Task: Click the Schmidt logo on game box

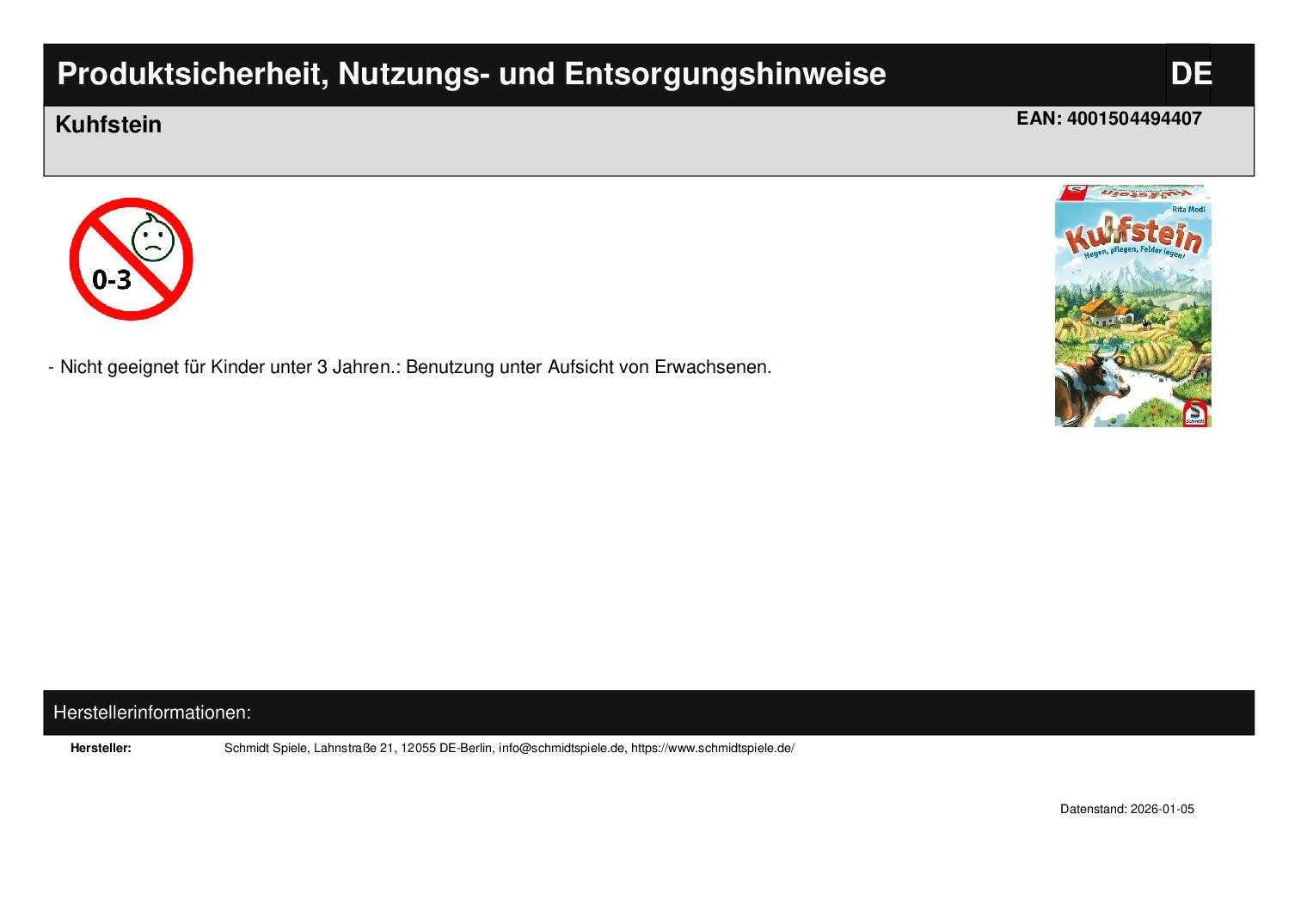Action: coord(1195,413)
